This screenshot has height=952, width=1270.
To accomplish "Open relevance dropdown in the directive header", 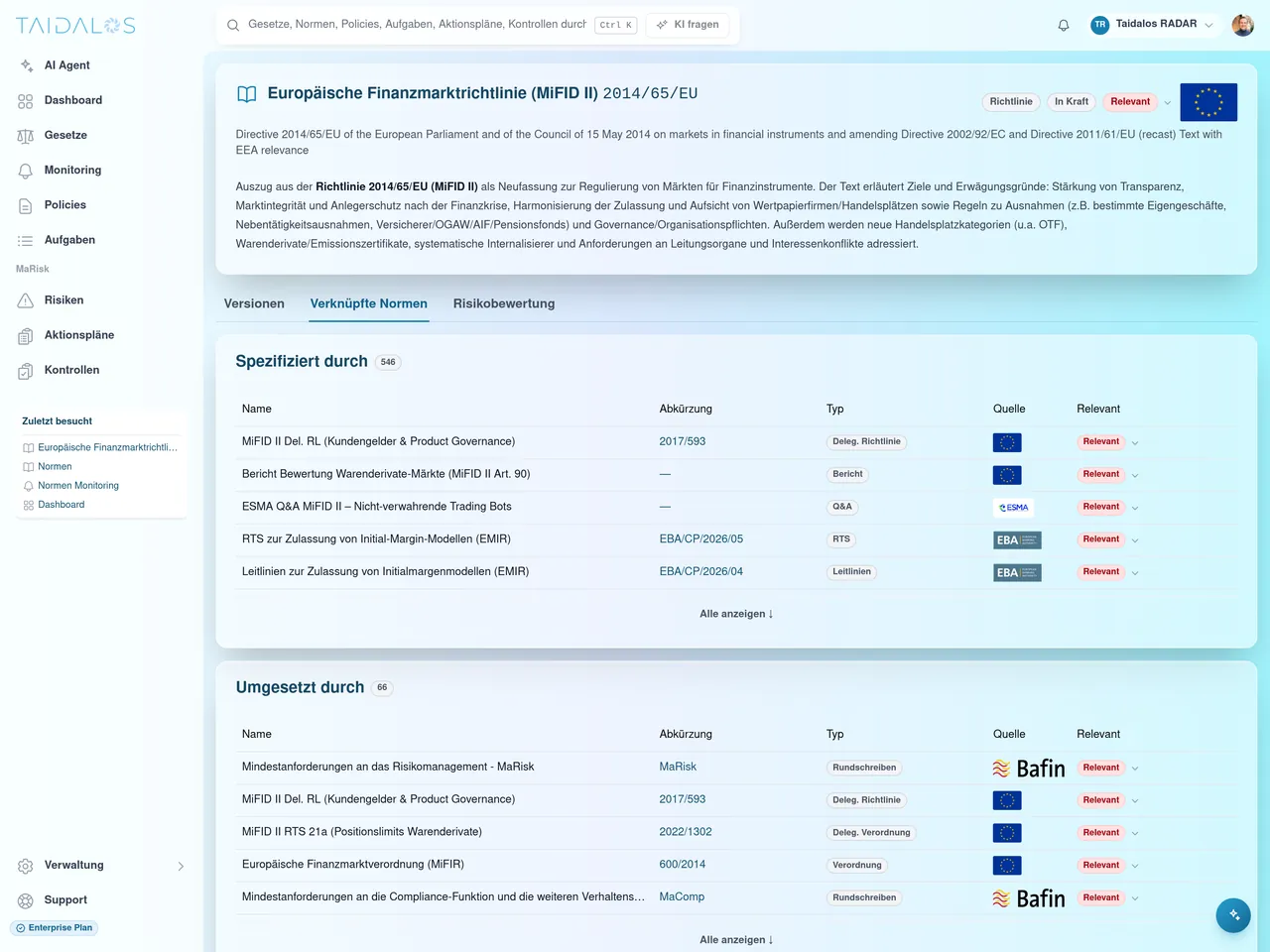I will (1168, 102).
